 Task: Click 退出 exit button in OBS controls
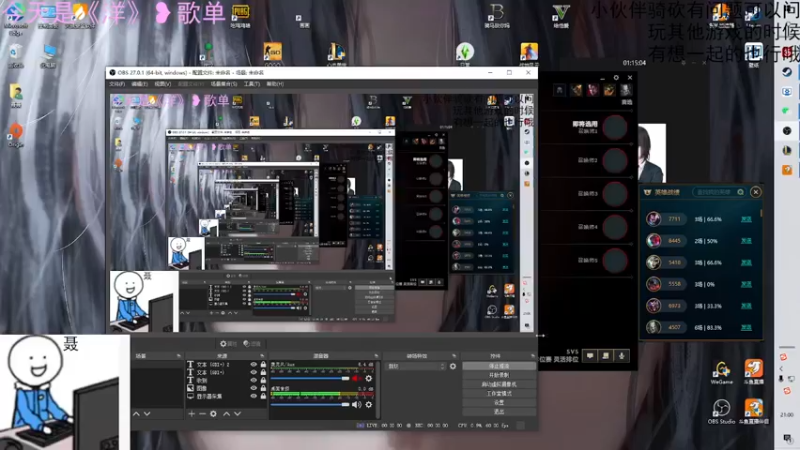tap(499, 412)
